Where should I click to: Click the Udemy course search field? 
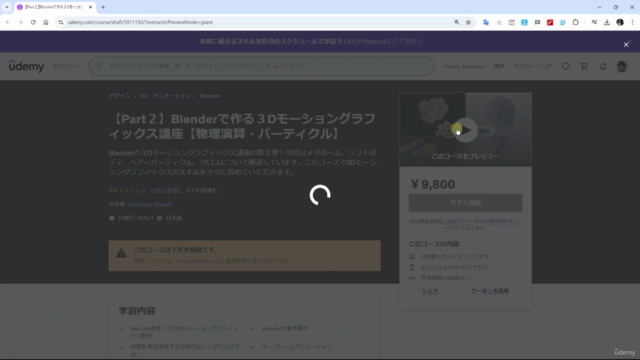tap(262, 66)
